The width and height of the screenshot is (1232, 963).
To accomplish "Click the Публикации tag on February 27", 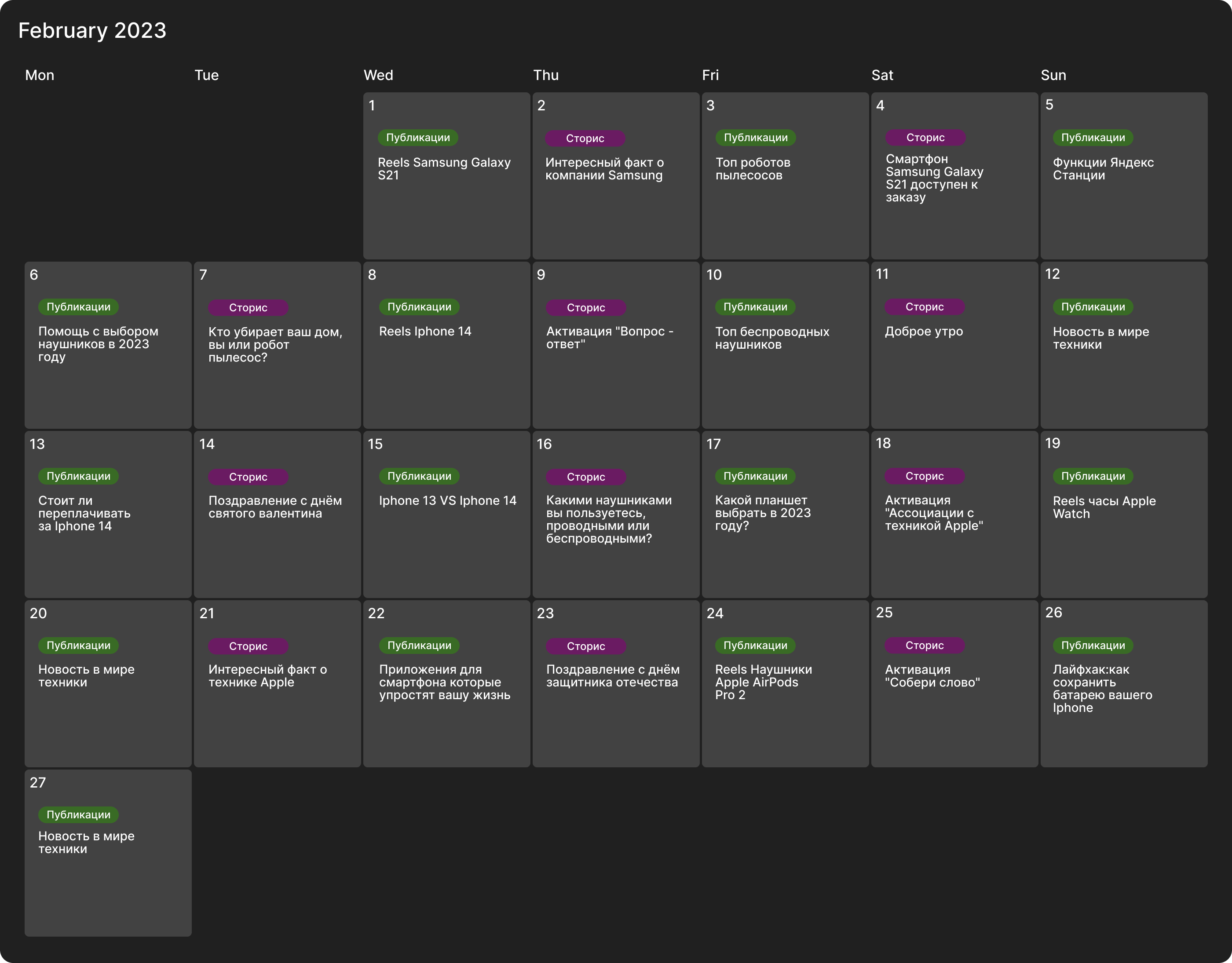I will 78,814.
